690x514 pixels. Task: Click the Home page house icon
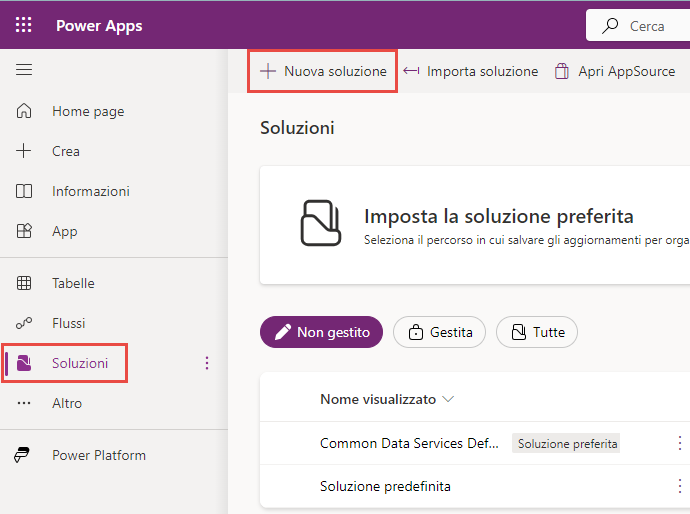coord(24,111)
